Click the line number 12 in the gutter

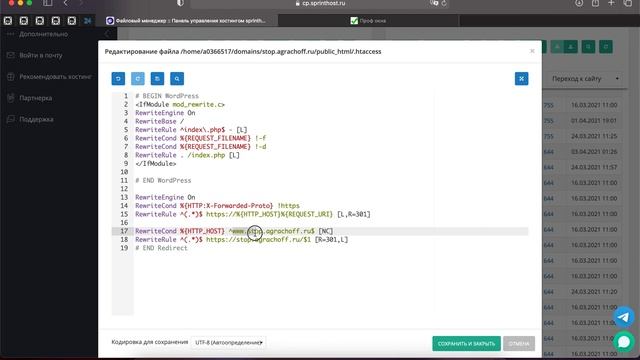click(x=124, y=189)
